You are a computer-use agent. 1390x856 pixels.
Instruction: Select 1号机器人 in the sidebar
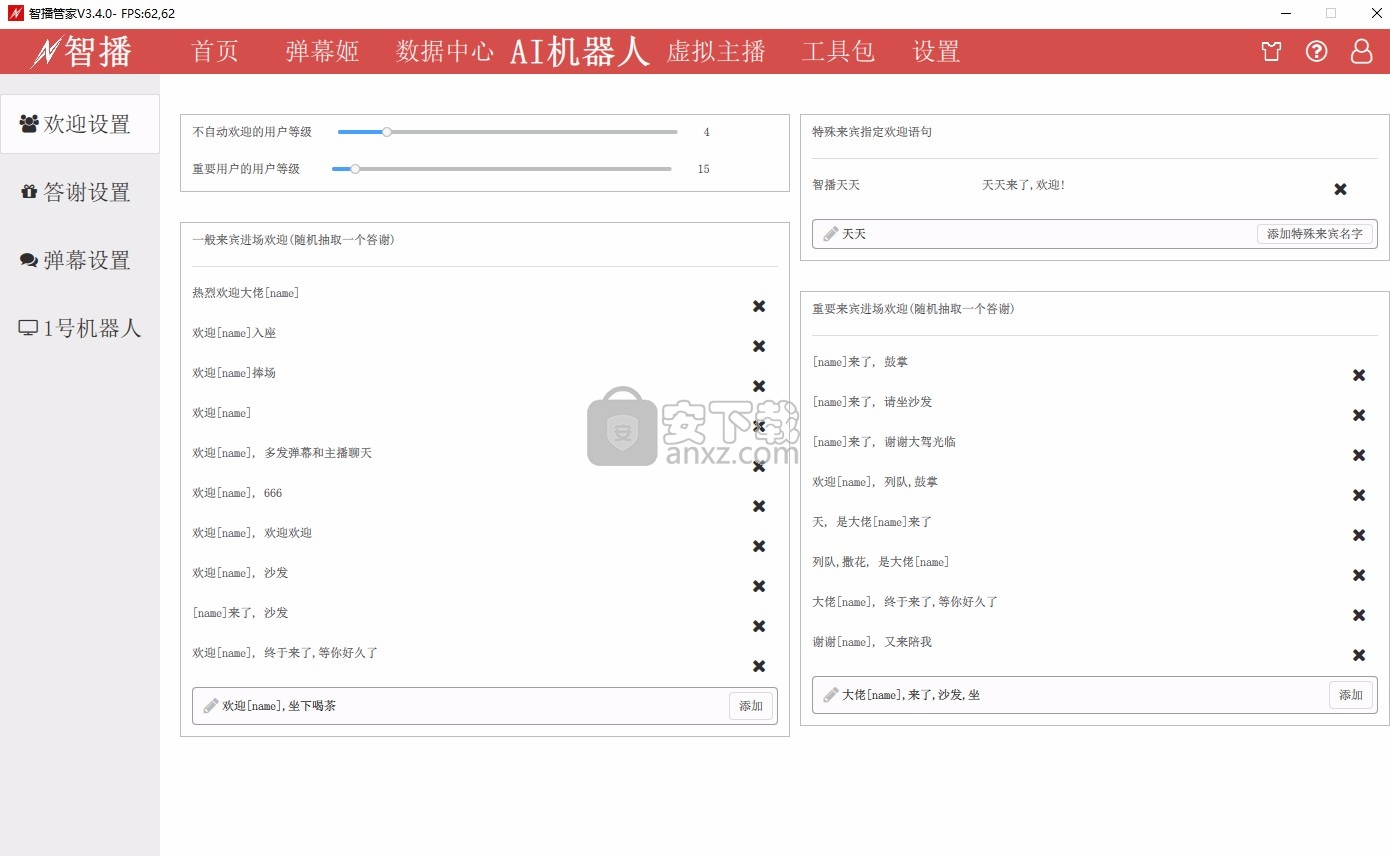pyautogui.click(x=80, y=328)
